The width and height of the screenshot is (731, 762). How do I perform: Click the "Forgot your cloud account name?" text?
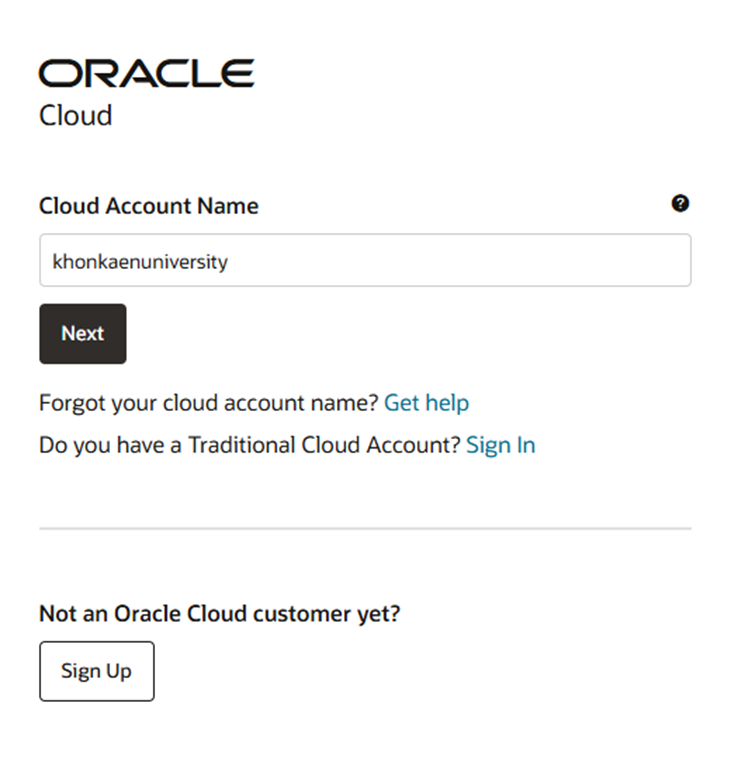(209, 403)
